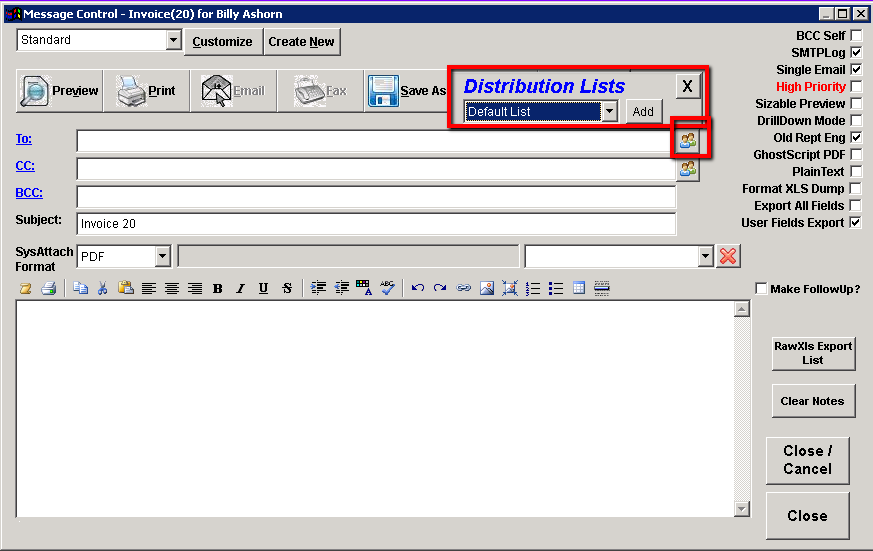Apply numbered list formatting

click(533, 288)
